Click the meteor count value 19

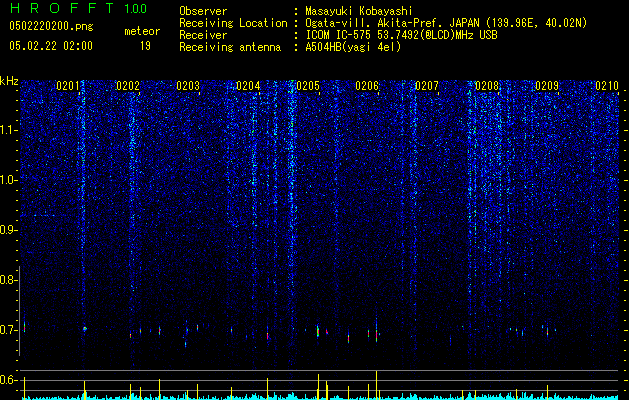(145, 46)
